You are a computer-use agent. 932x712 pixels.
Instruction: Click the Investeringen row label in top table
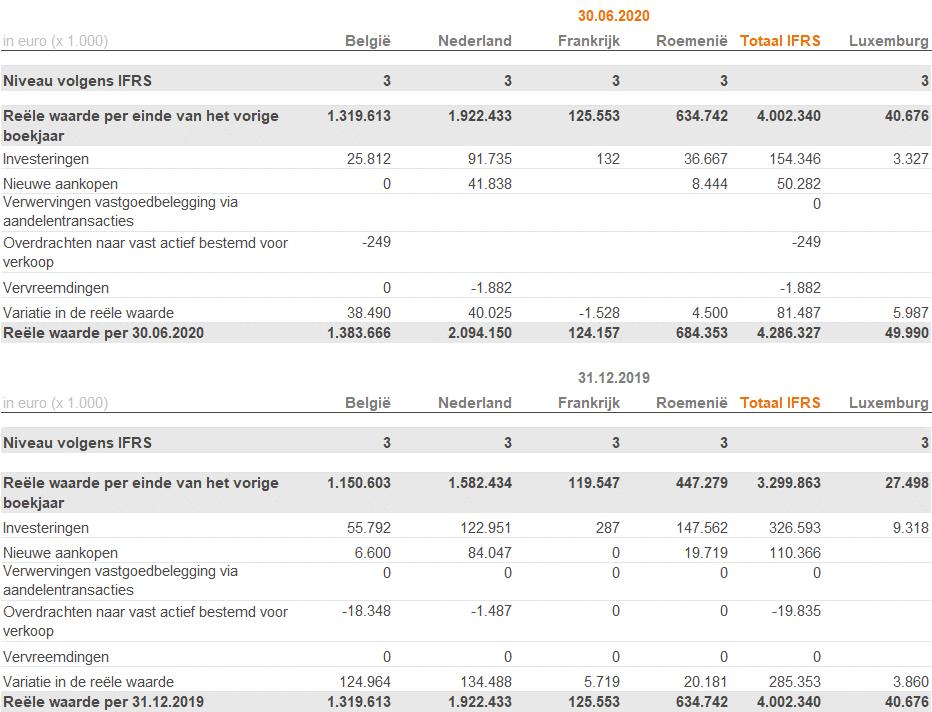(x=46, y=159)
